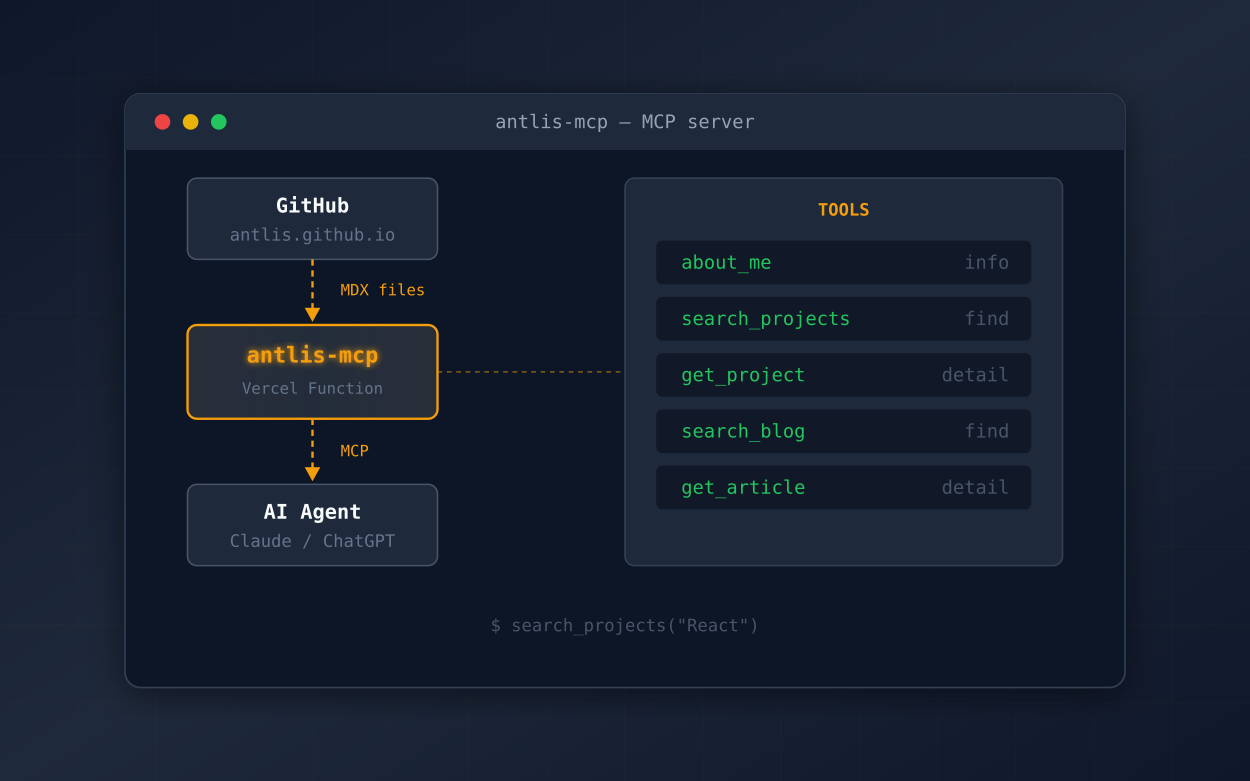This screenshot has width=1250, height=781.
Task: Click the red close window dot
Action: pyautogui.click(x=162, y=122)
